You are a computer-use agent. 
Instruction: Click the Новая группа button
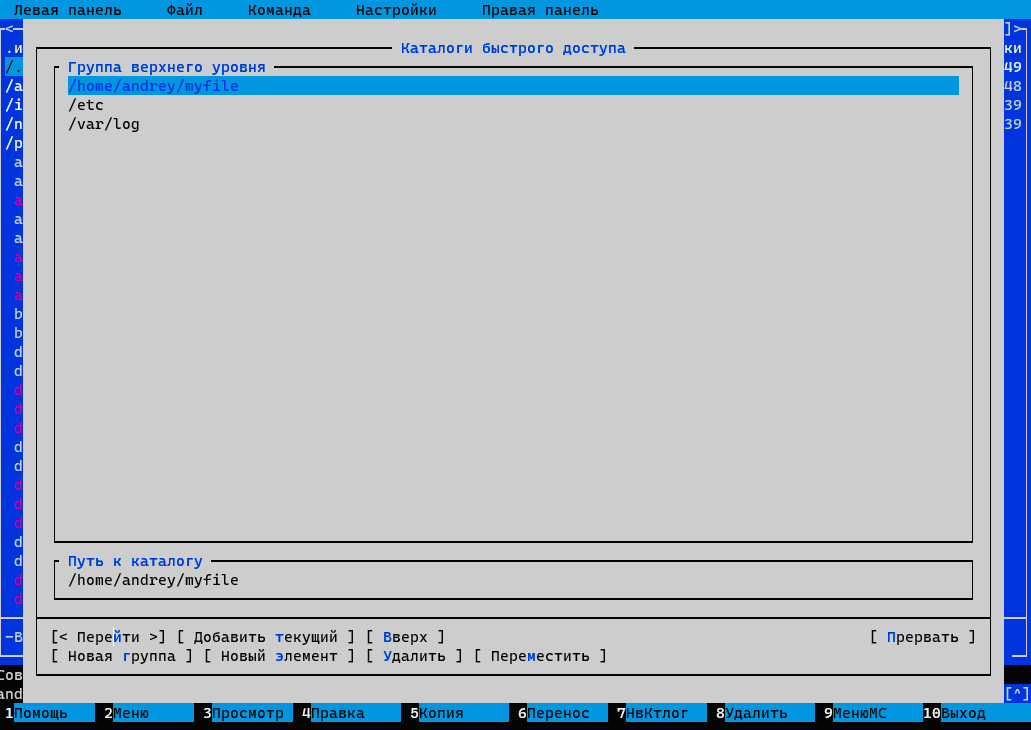pyautogui.click(x=122, y=656)
